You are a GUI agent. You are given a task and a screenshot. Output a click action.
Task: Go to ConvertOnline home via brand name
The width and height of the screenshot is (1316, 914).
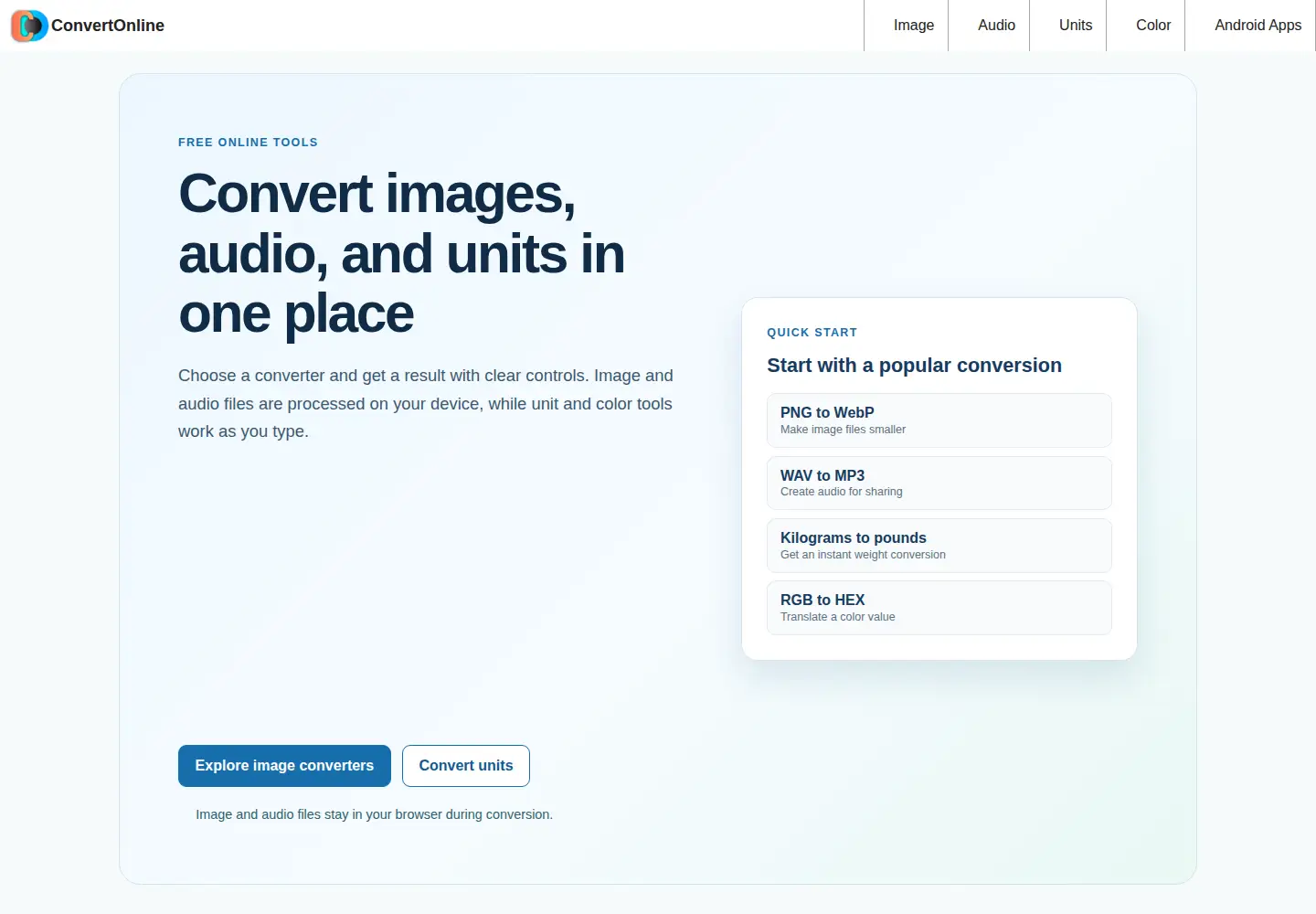(x=108, y=26)
